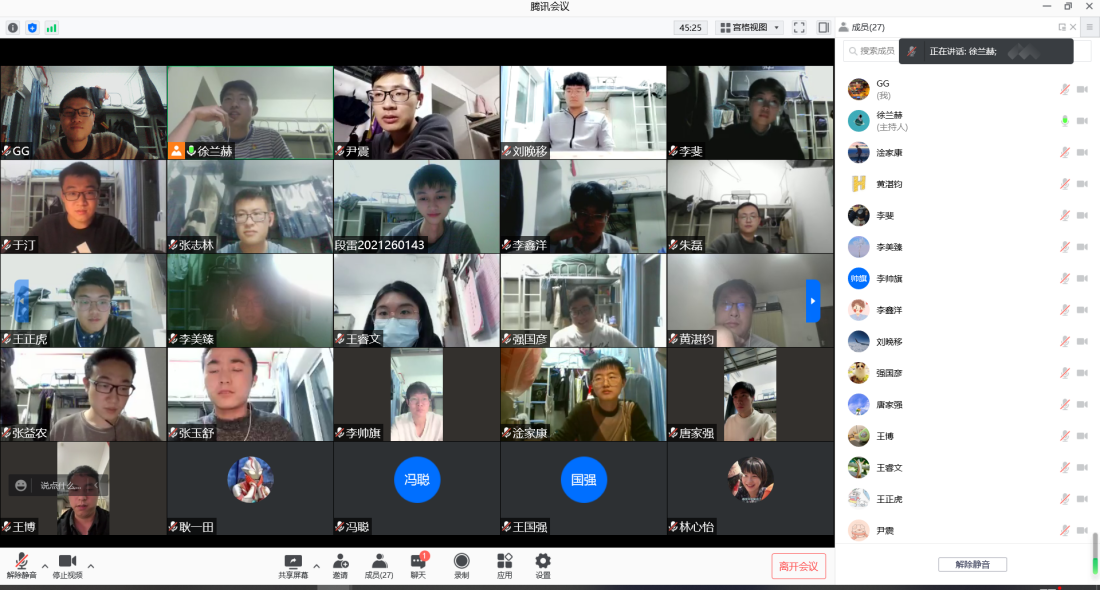Start recording with 录制 icon
The height and width of the screenshot is (590, 1100).
pyautogui.click(x=461, y=566)
